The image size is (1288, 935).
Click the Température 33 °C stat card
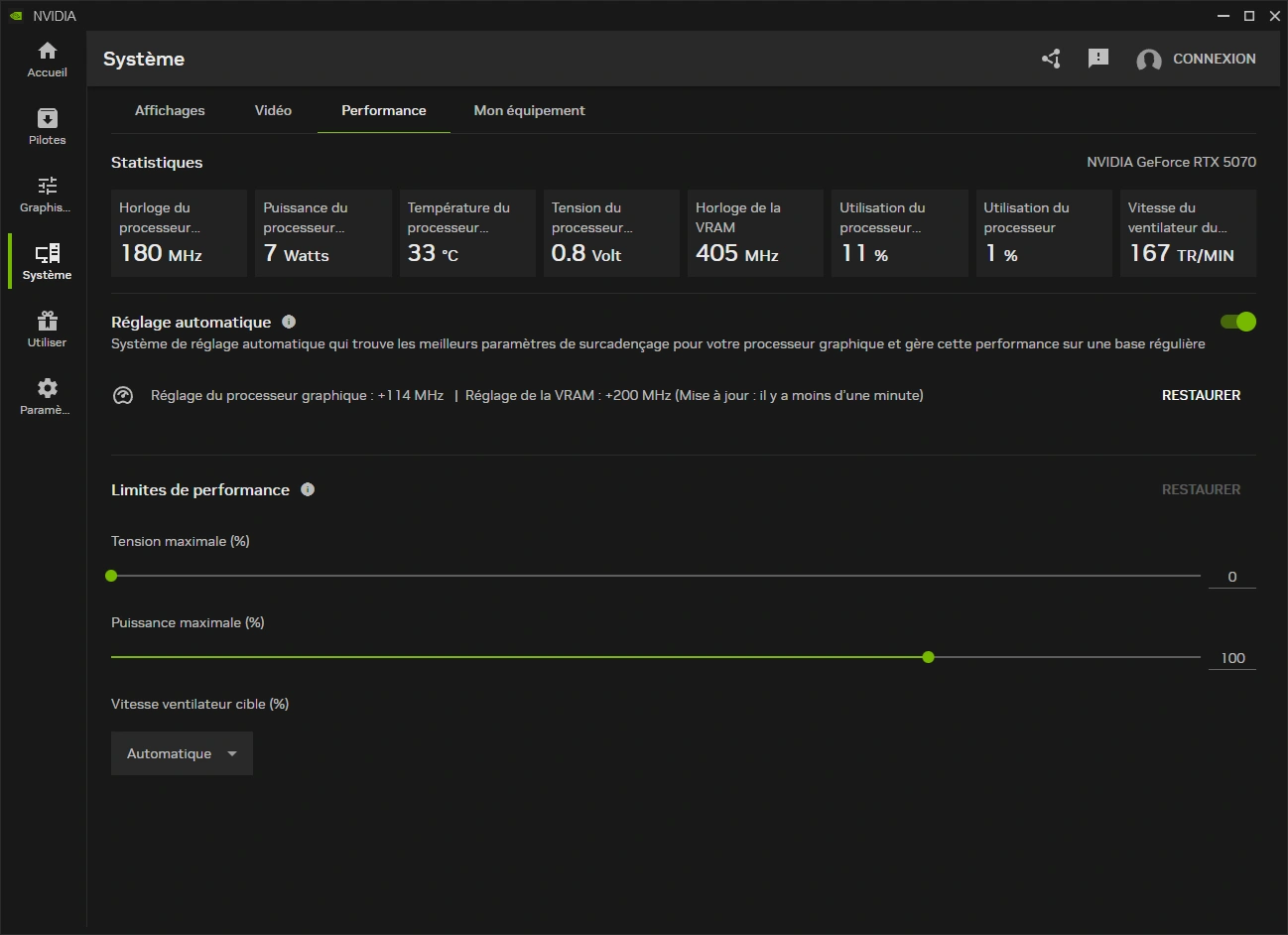tap(467, 233)
